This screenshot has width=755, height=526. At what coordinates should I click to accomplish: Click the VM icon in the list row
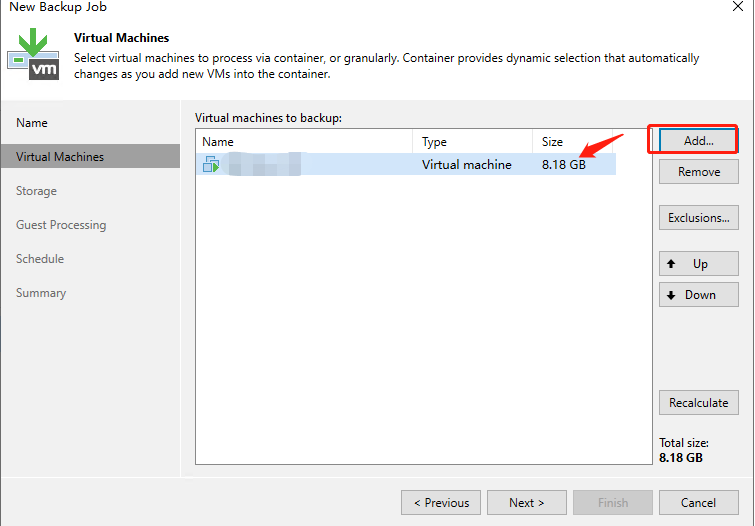tap(211, 164)
